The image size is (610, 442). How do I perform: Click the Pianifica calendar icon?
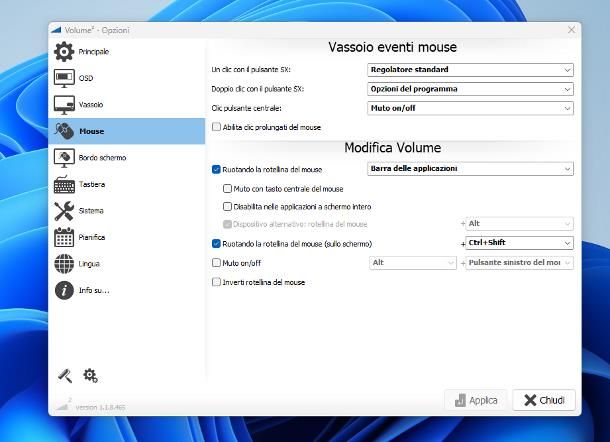point(64,237)
